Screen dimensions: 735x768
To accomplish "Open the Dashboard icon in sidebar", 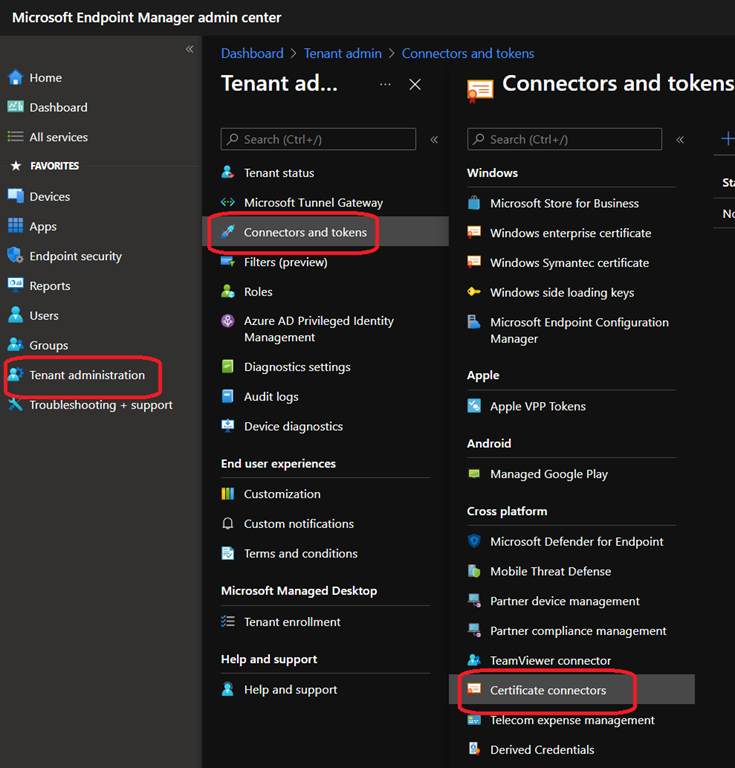I will click(x=15, y=107).
